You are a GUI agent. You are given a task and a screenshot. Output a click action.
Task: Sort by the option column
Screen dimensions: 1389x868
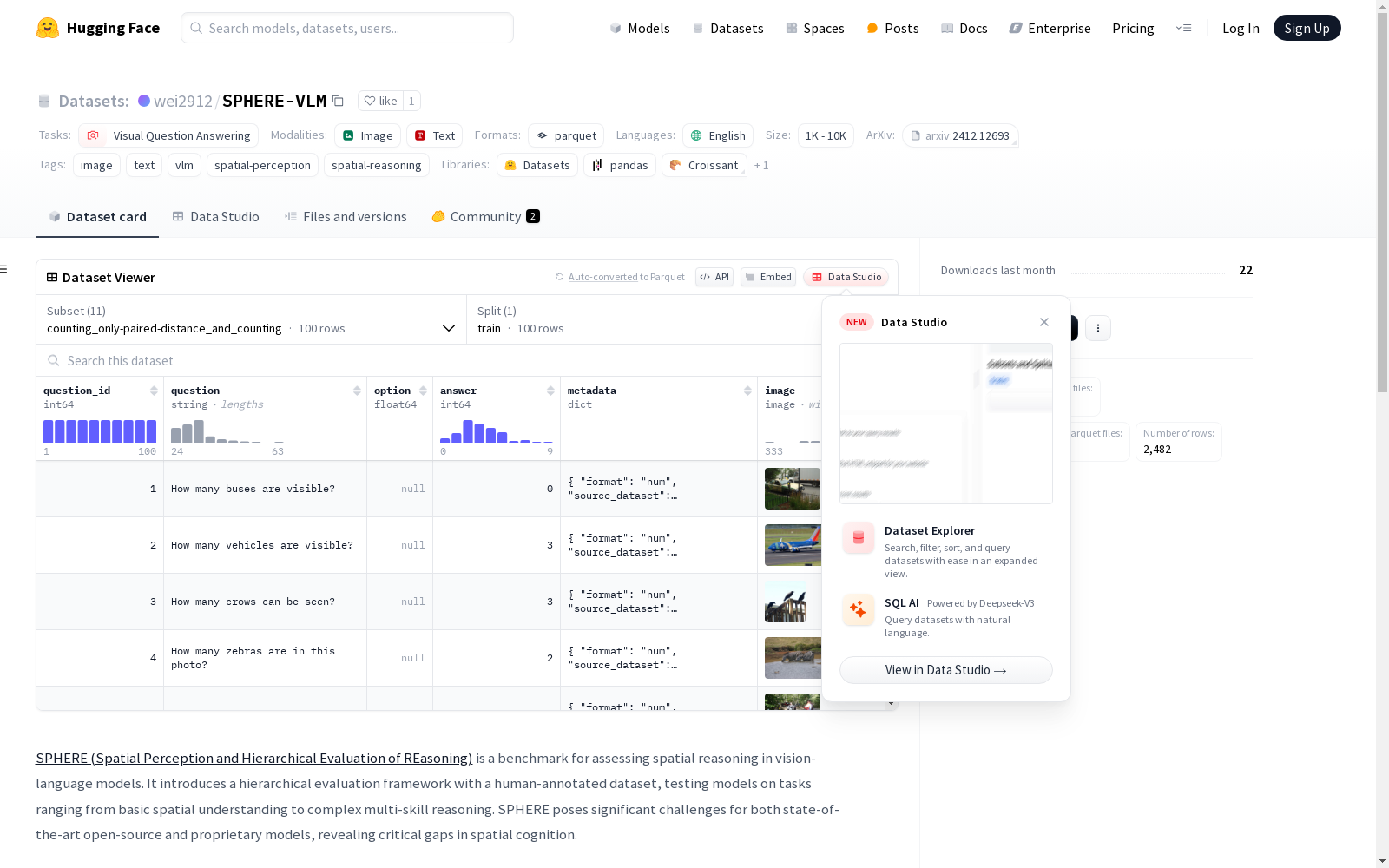point(423,391)
